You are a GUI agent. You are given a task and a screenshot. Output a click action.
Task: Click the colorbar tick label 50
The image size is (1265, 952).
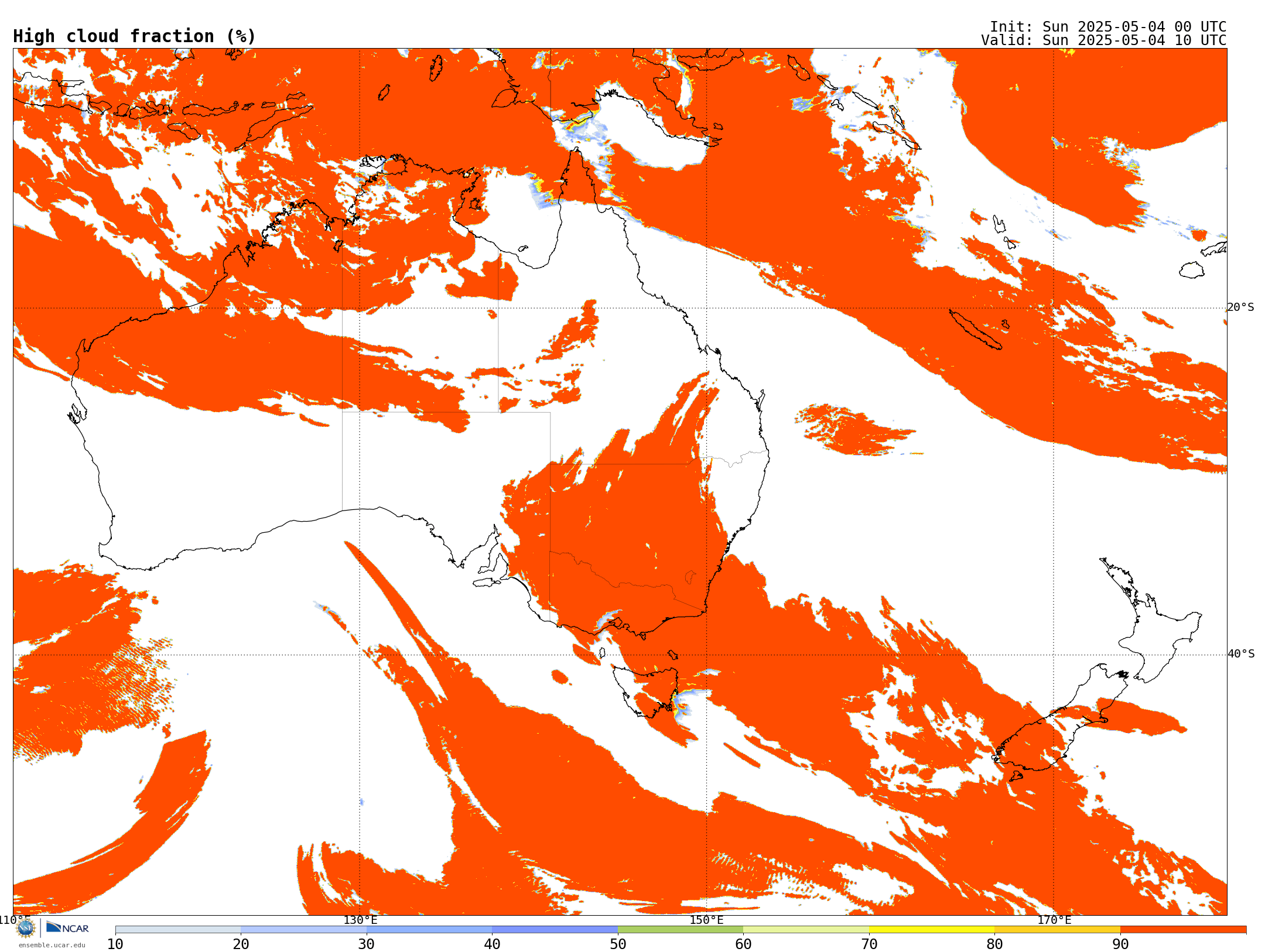[618, 944]
